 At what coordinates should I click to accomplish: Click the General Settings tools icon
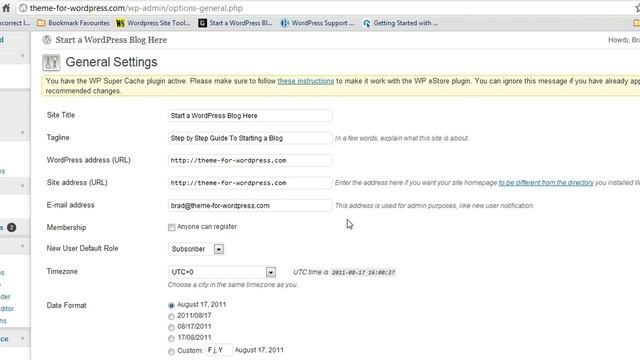point(51,62)
